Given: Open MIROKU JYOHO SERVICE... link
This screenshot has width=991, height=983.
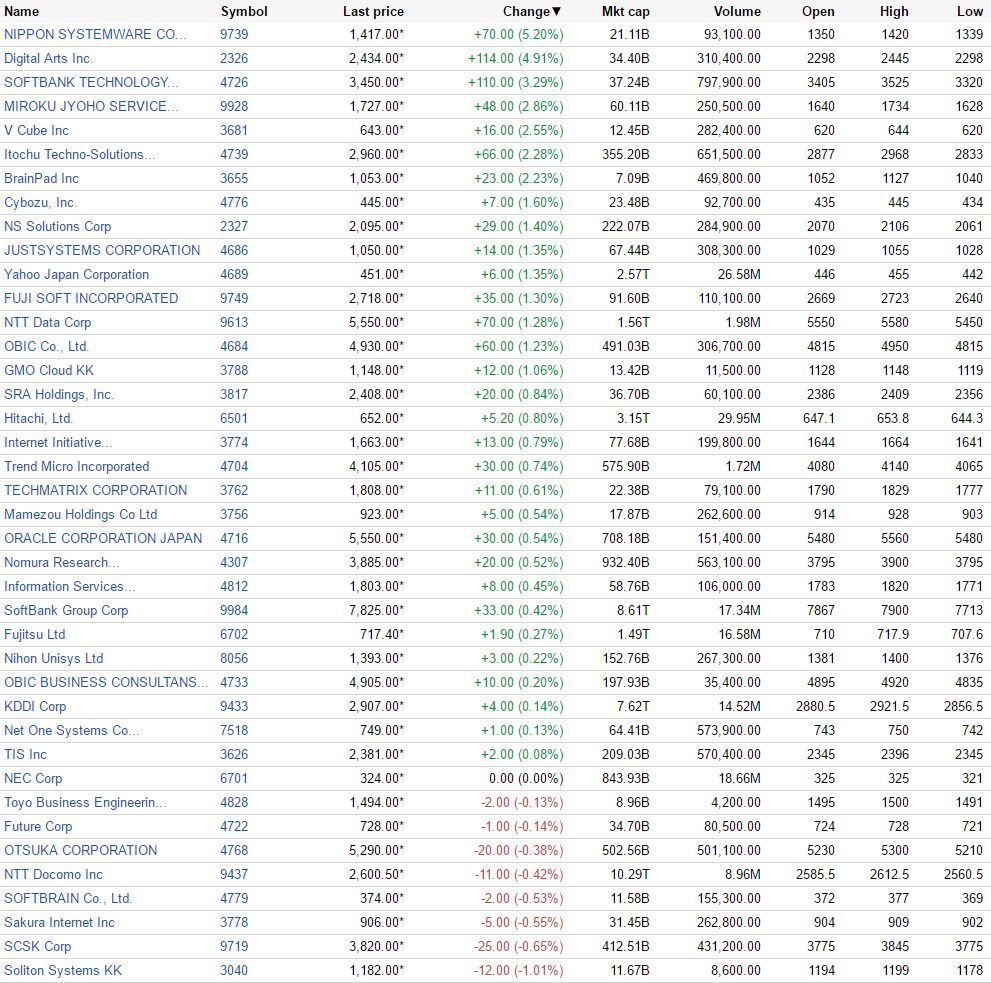Looking at the screenshot, I should 90,106.
